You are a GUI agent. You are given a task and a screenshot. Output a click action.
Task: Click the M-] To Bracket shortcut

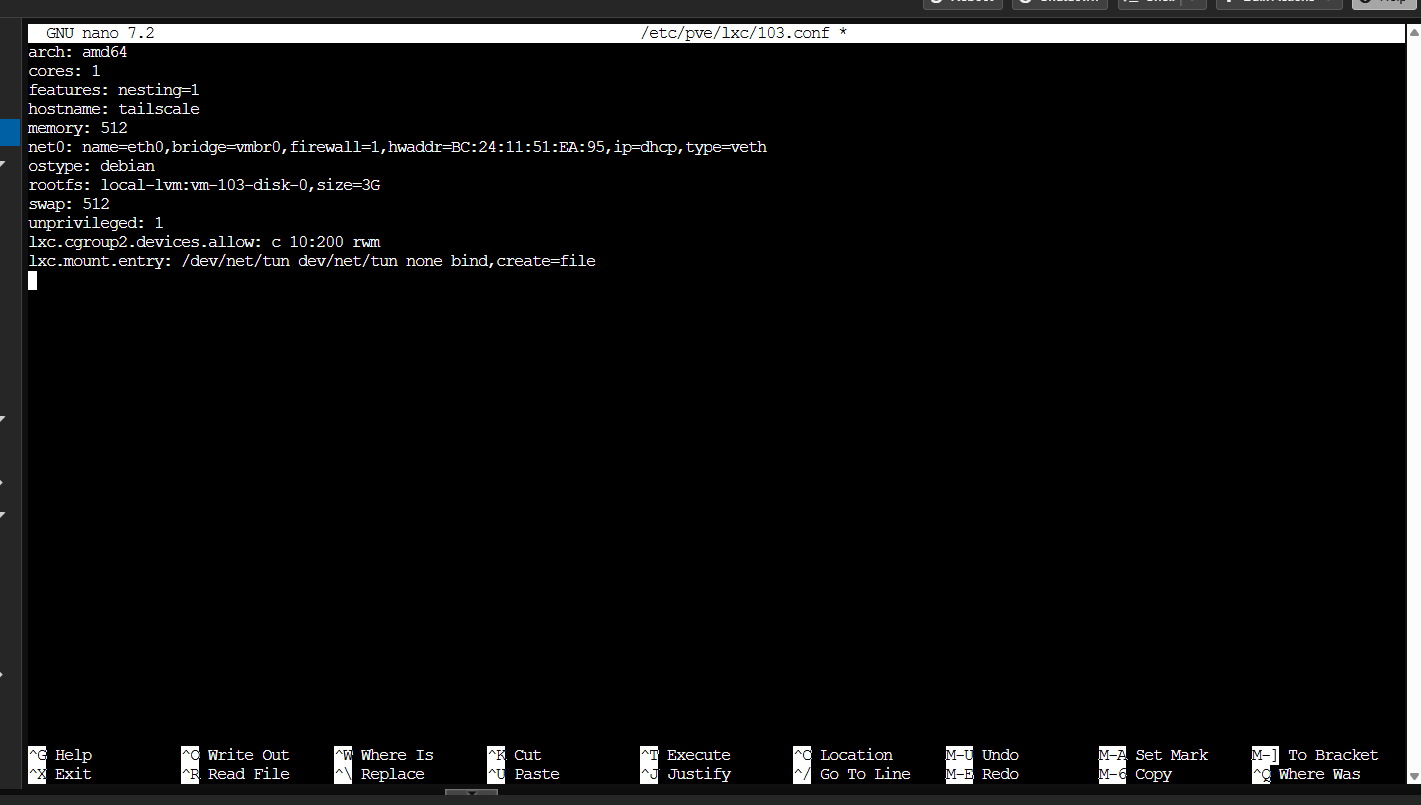[1315, 755]
